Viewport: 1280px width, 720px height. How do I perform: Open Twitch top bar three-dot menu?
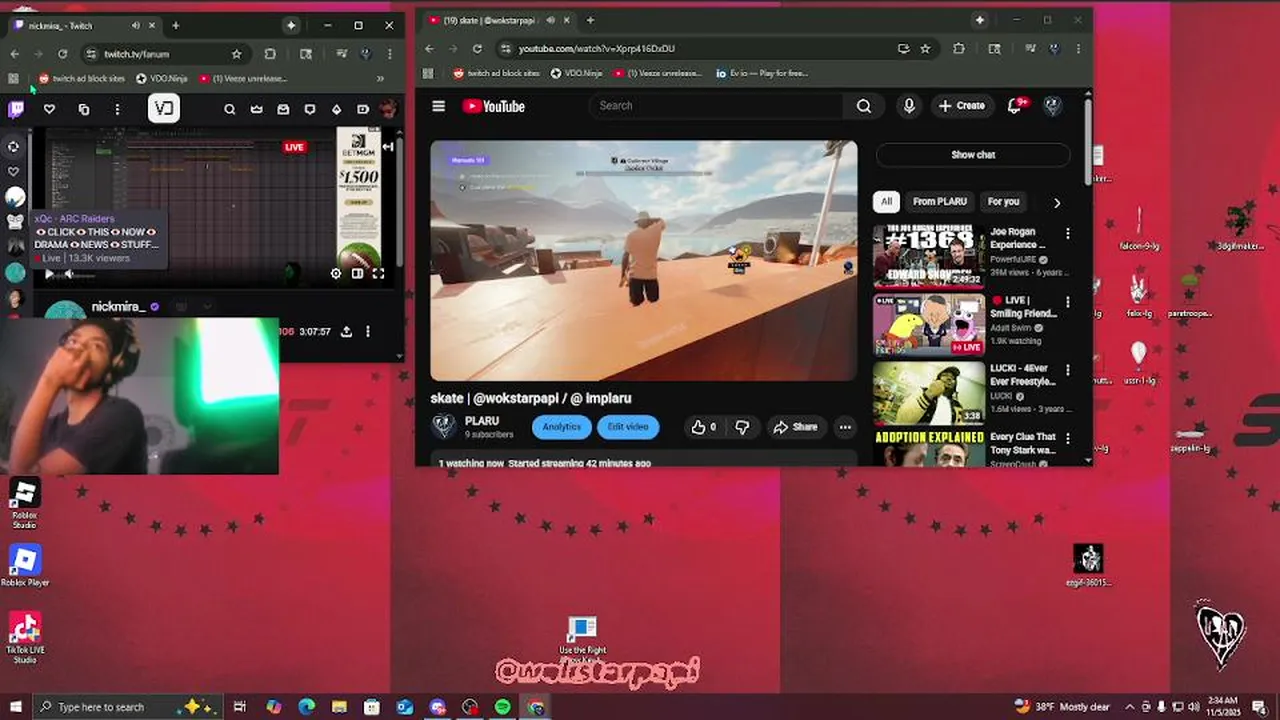(117, 109)
